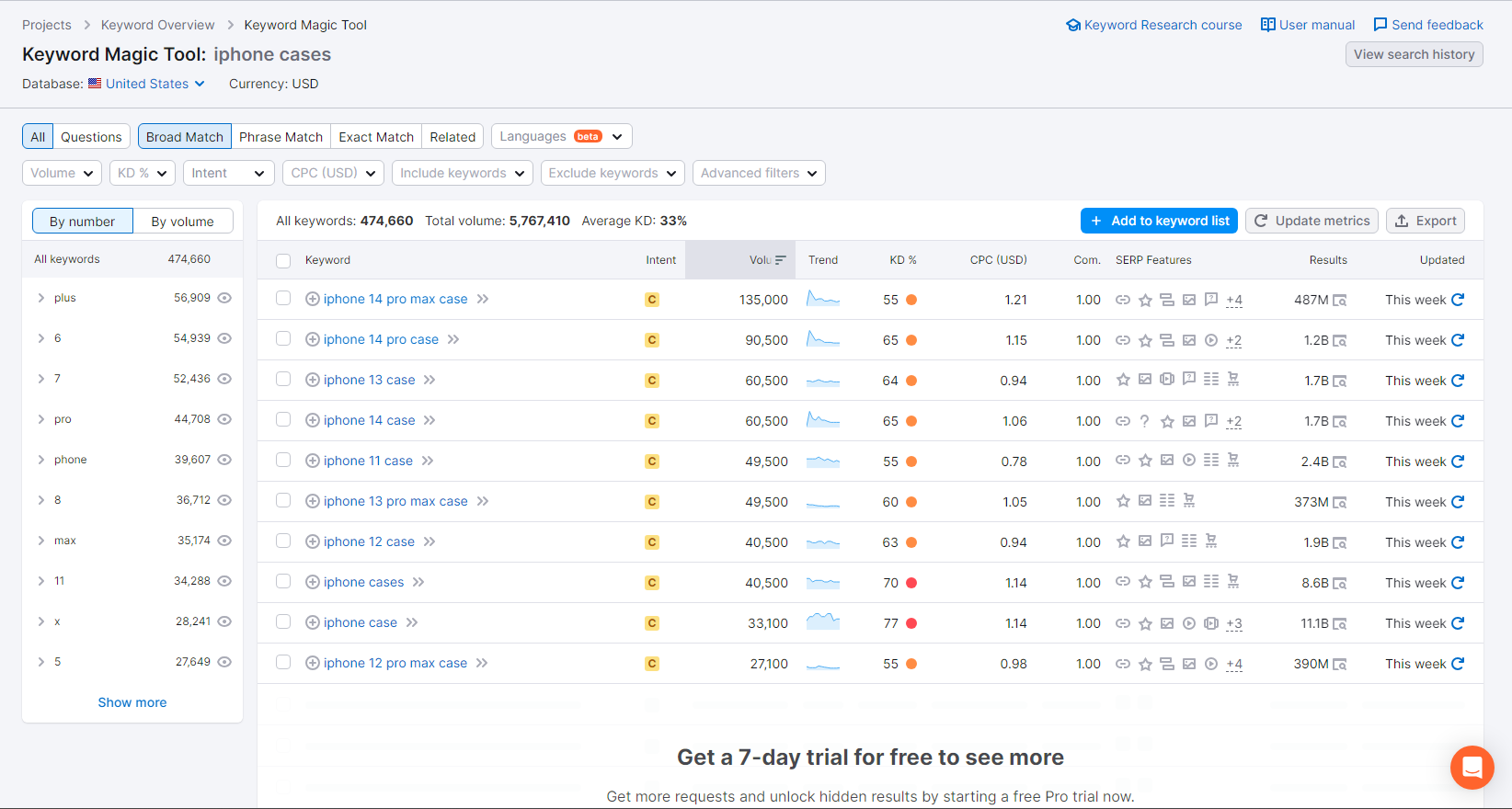Open View search history
Image resolution: width=1512 pixels, height=809 pixels.
pyautogui.click(x=1414, y=54)
